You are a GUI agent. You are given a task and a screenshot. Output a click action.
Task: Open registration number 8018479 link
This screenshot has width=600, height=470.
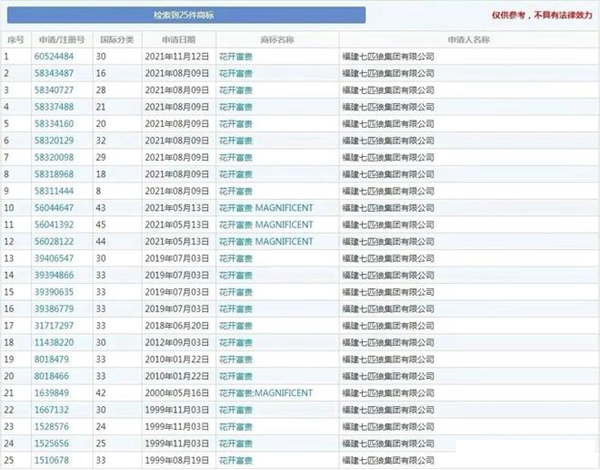point(51,360)
